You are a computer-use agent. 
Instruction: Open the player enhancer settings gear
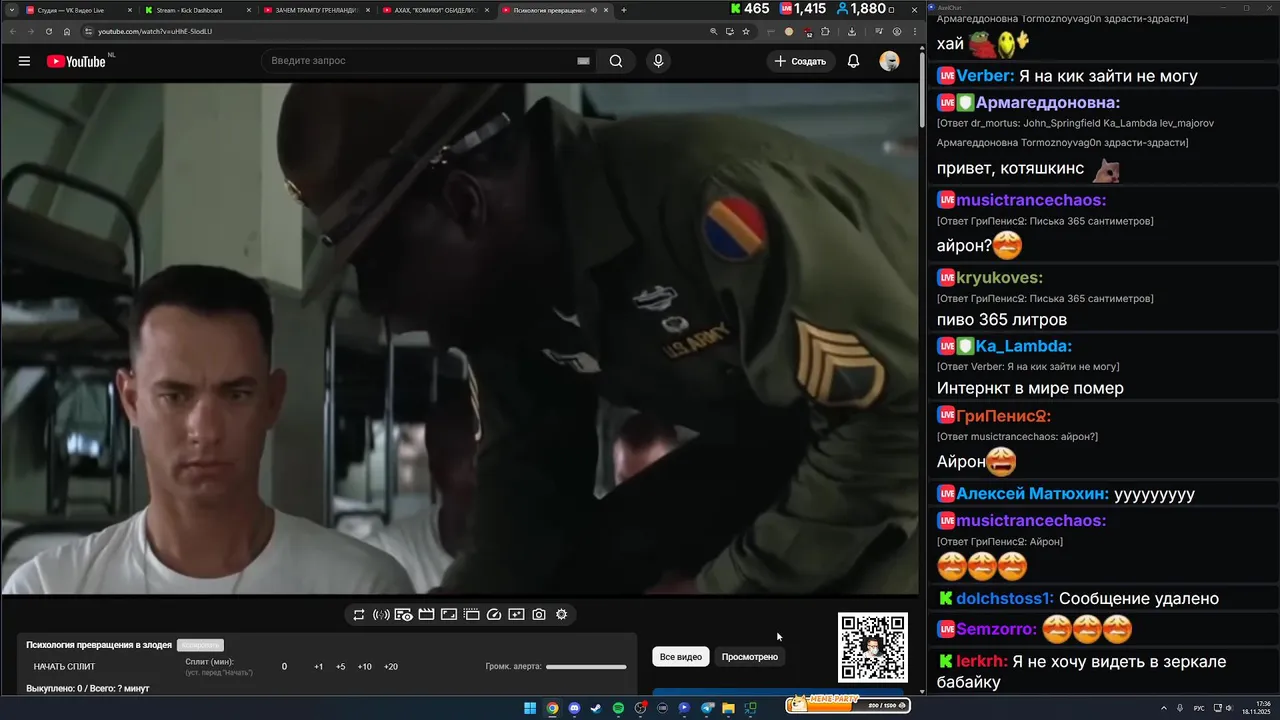[x=561, y=615]
